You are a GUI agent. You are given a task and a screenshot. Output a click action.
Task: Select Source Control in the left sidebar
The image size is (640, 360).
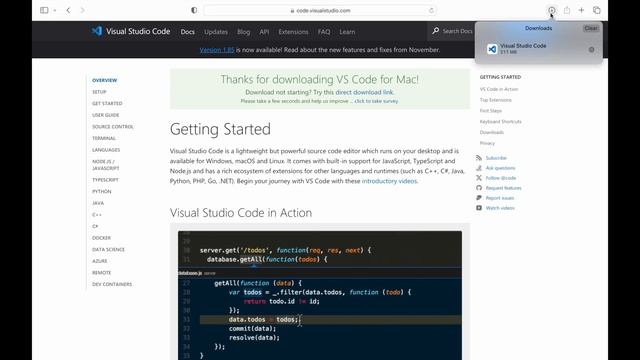tap(113, 127)
